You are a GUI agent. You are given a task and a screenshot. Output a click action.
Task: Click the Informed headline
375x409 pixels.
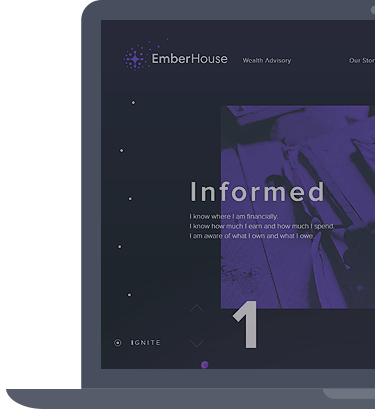coord(257,192)
